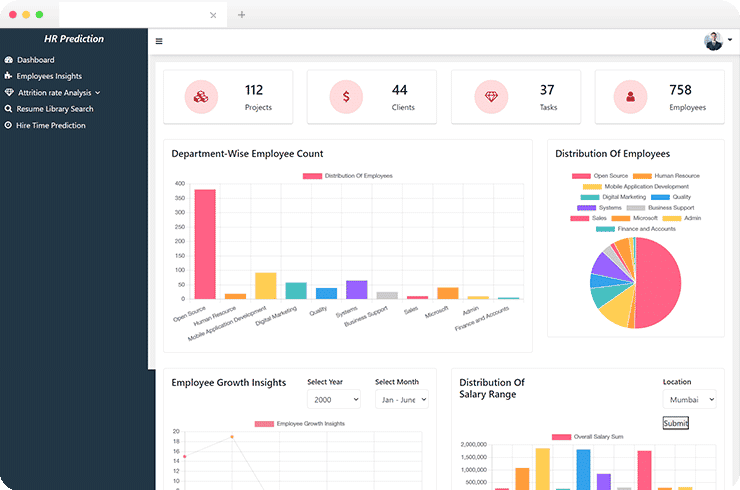Open the Select Month dropdown

pos(401,399)
